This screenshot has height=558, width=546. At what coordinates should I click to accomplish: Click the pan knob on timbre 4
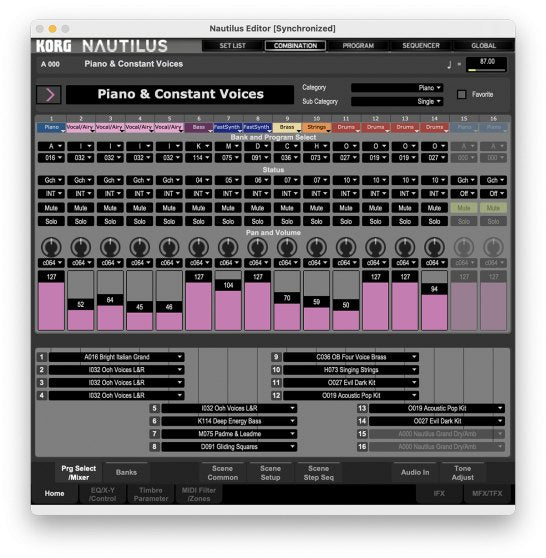[x=140, y=247]
